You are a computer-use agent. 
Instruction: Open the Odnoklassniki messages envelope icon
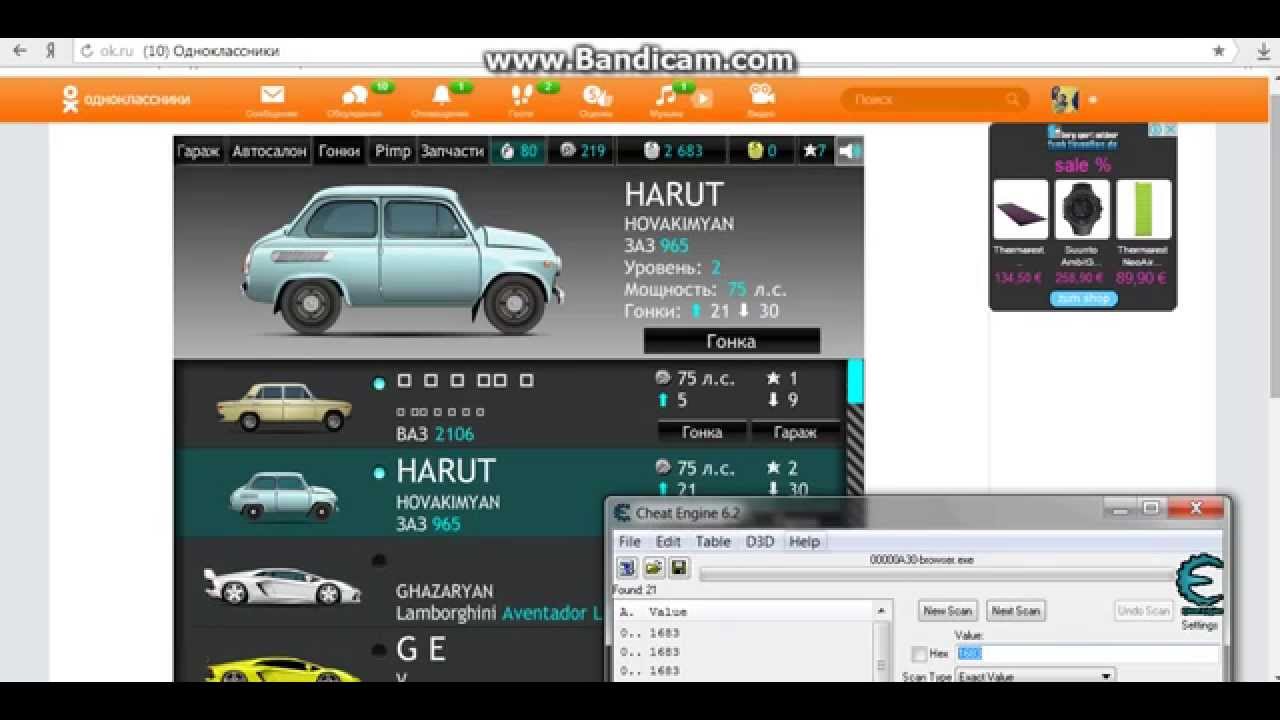[x=272, y=96]
